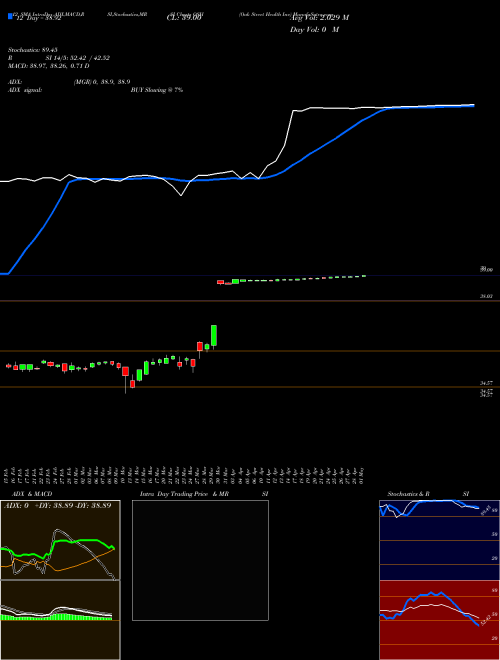Click 'ADX: 0 +DY: 38.89 -DY: 38.89' header
The image size is (500, 660).
click(58, 506)
